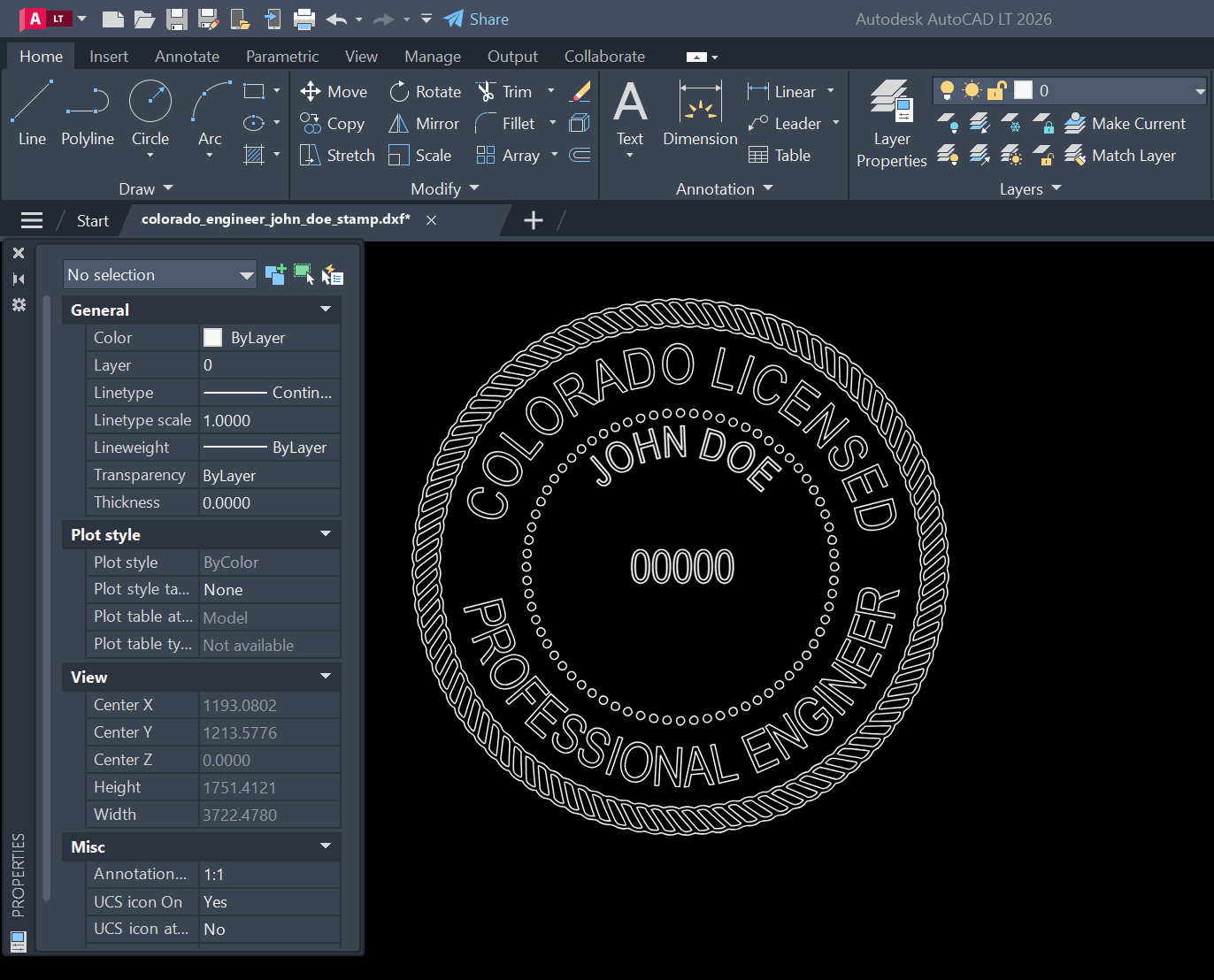Collapse the General section
The height and width of the screenshot is (980, 1214).
coord(326,310)
